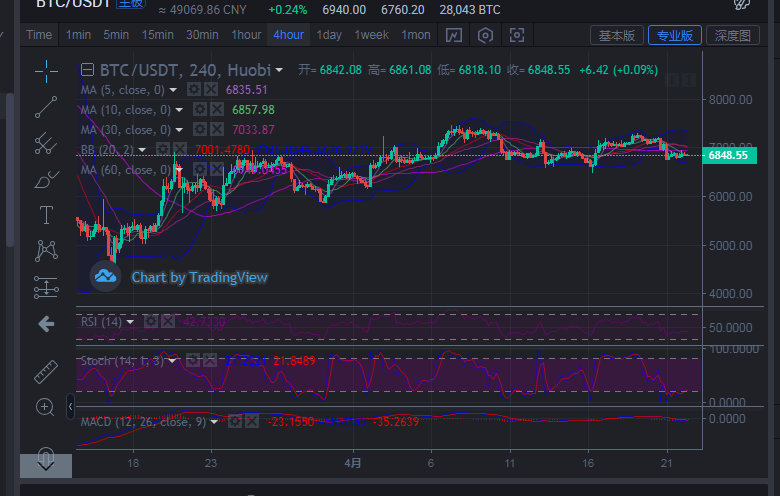Switch to the Time interval tab

(x=39, y=35)
